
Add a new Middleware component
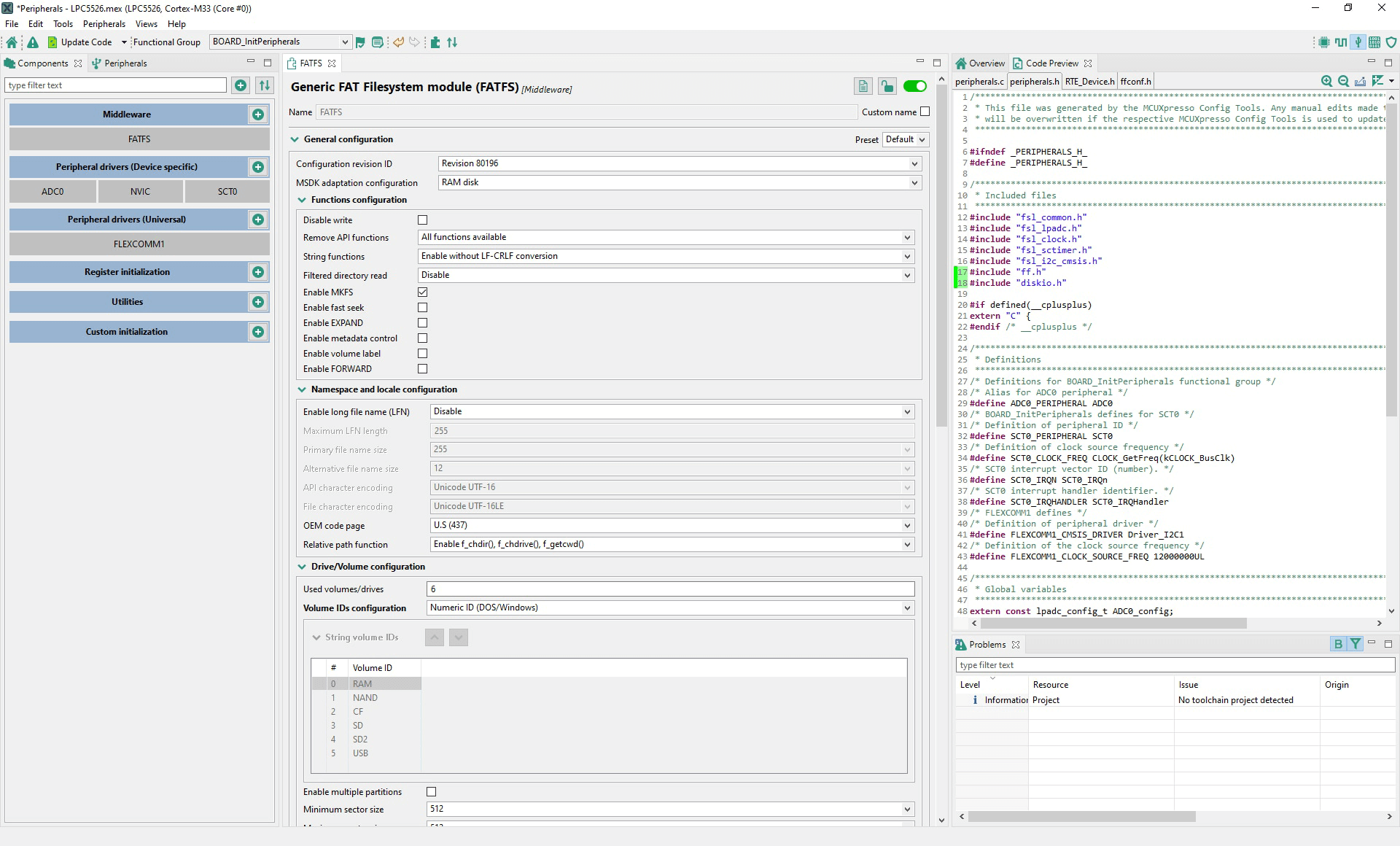(258, 115)
